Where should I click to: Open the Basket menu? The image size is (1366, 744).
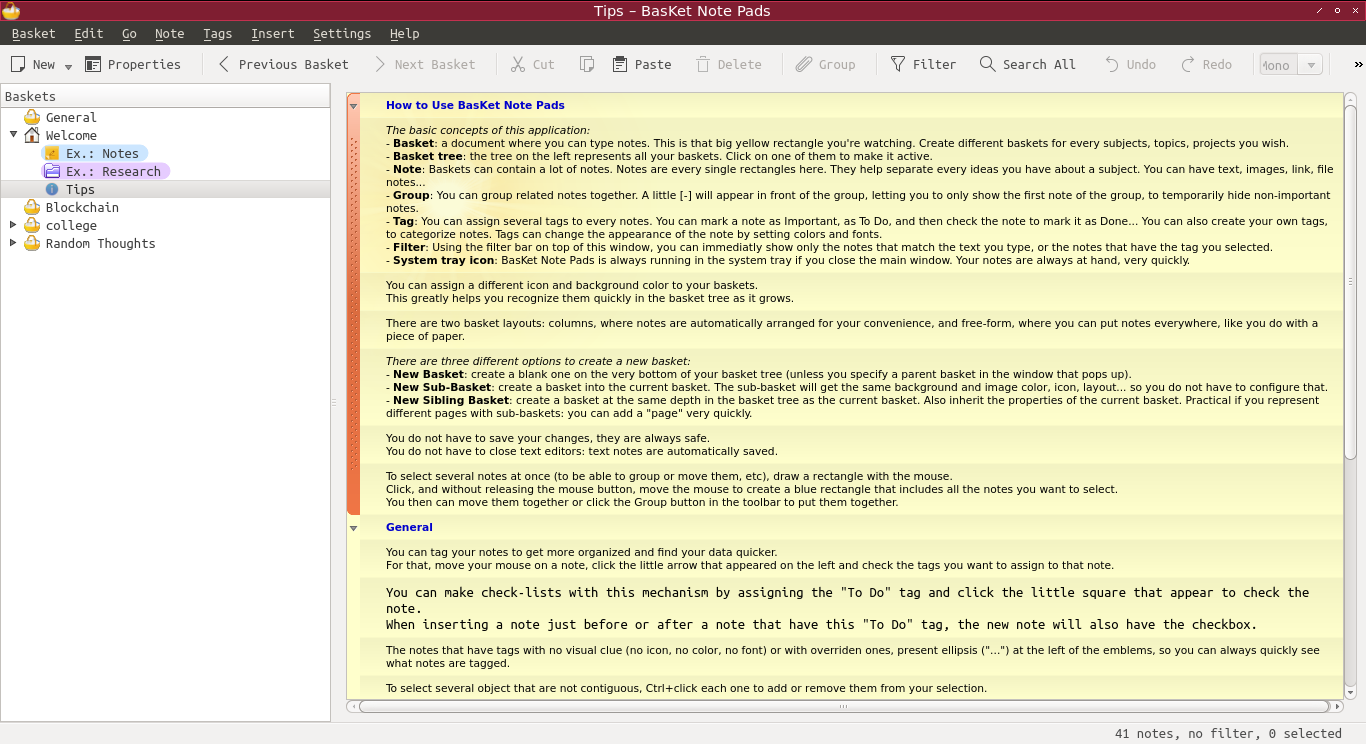(33, 33)
